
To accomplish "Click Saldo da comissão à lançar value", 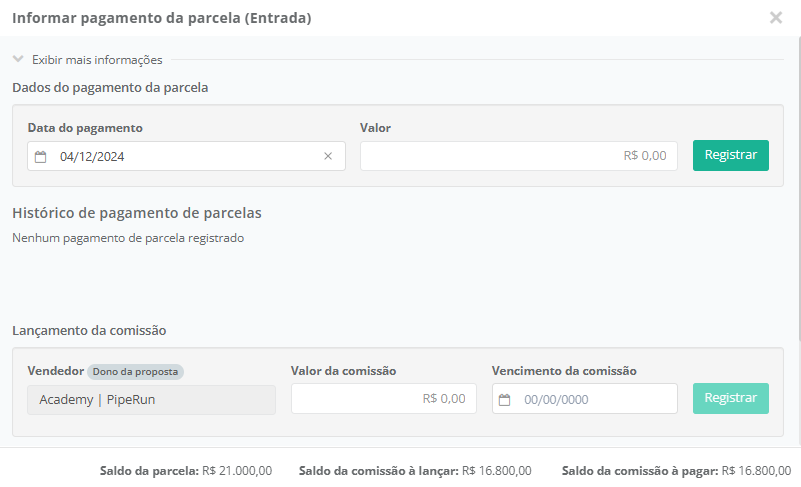I will click(x=496, y=470).
